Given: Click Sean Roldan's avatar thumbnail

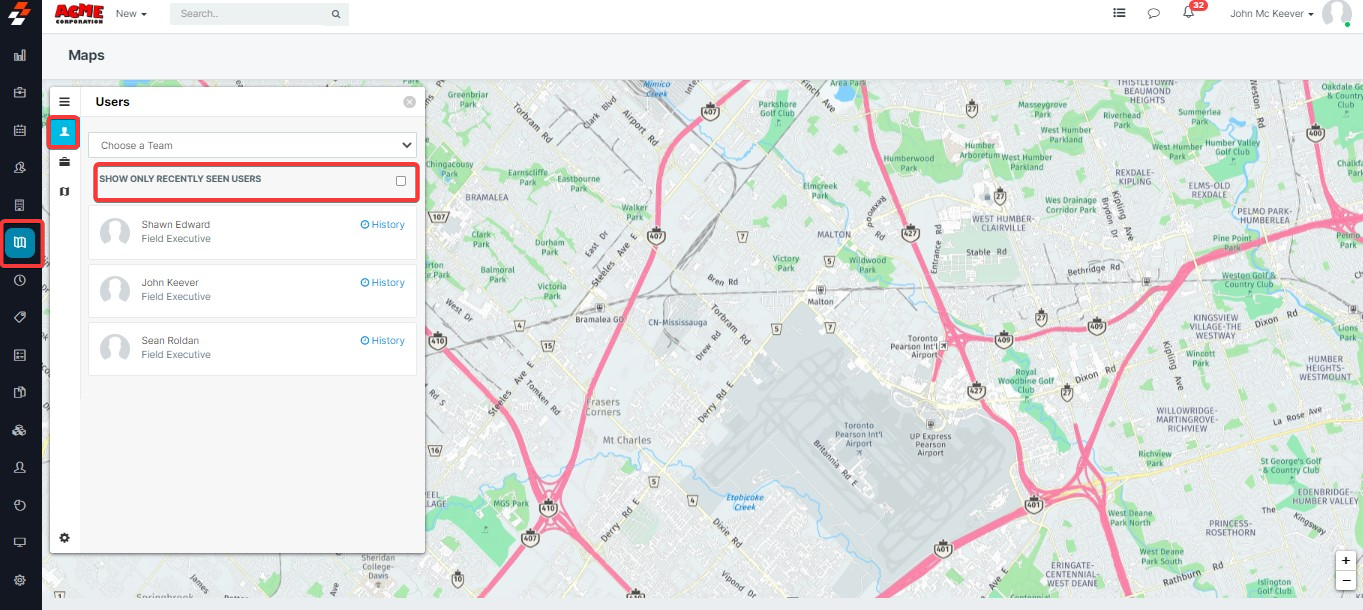Looking at the screenshot, I should point(115,348).
